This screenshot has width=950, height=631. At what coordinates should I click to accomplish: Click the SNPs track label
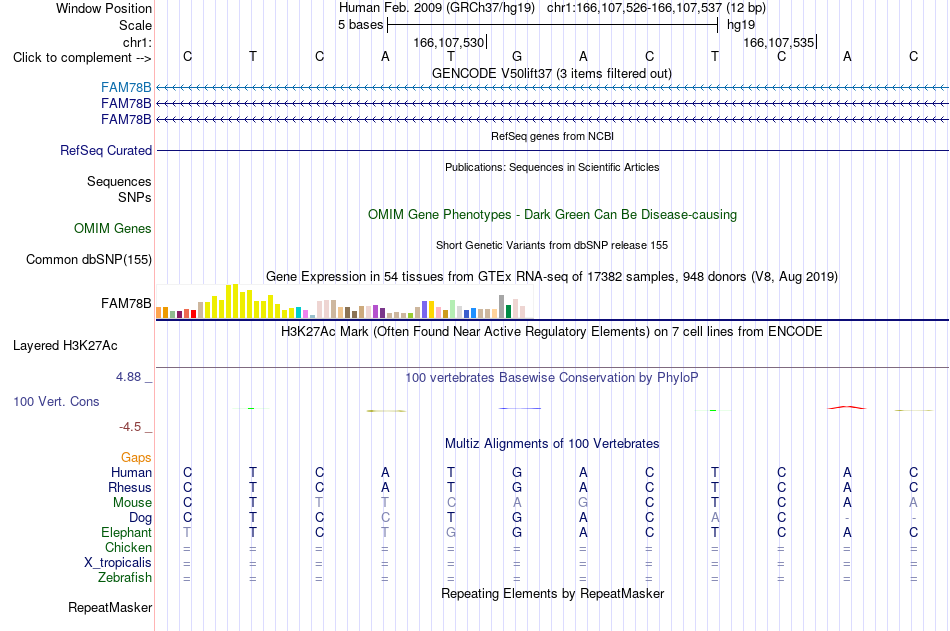(x=135, y=197)
